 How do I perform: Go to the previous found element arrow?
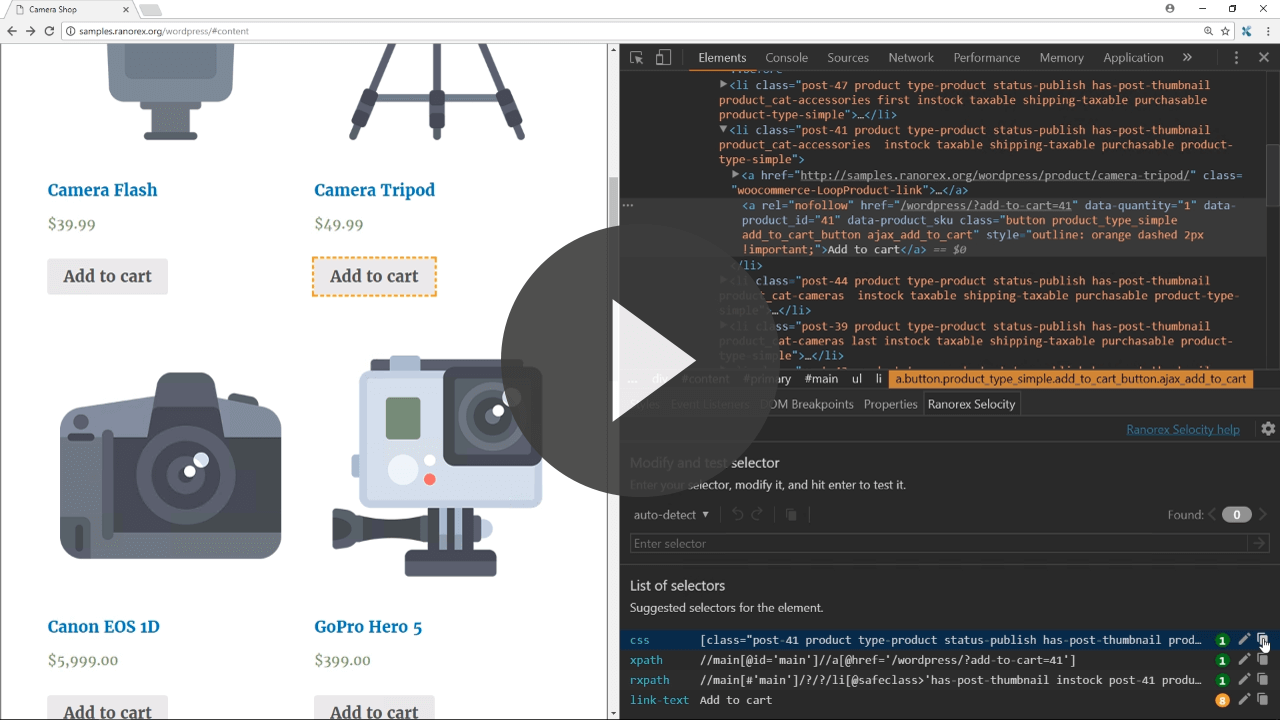[x=1212, y=515]
